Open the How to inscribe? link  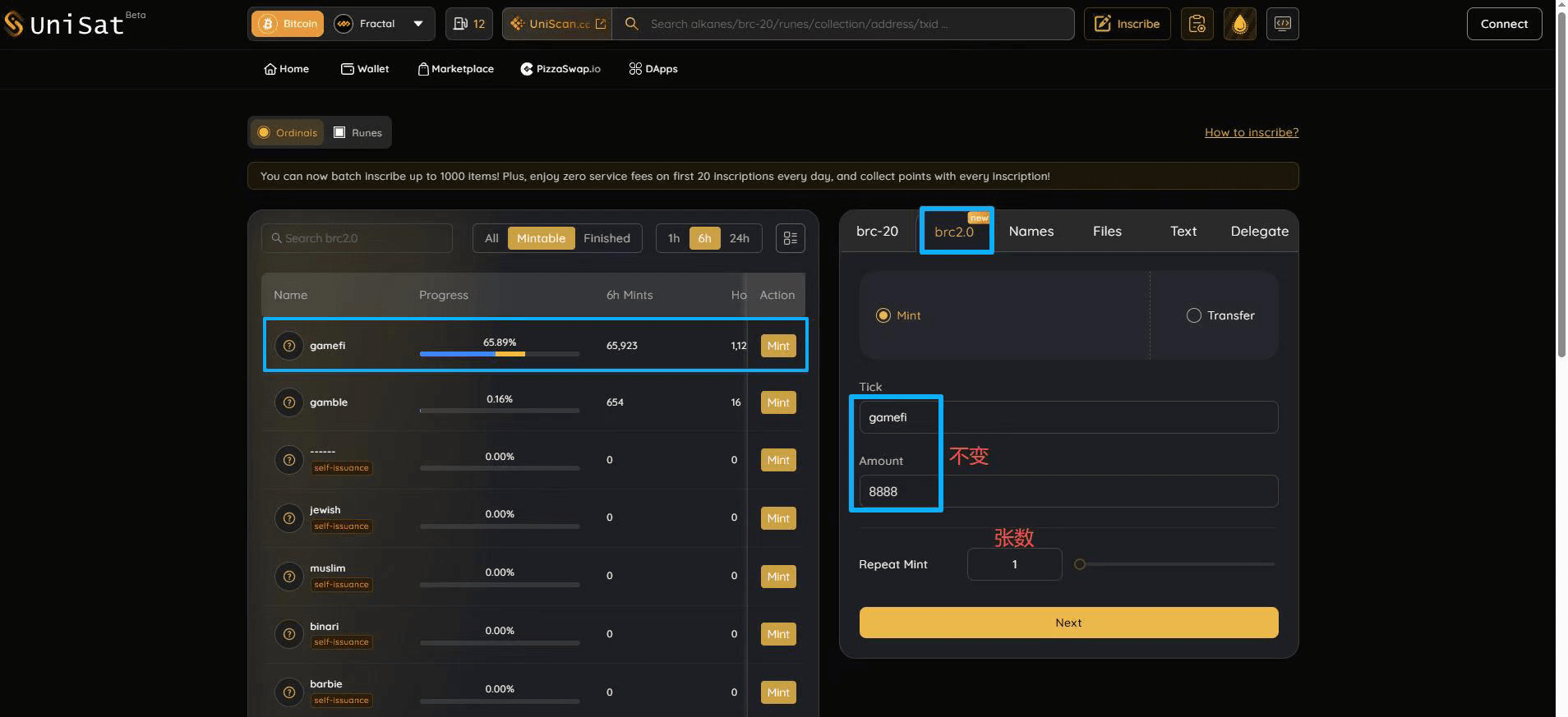click(x=1251, y=132)
